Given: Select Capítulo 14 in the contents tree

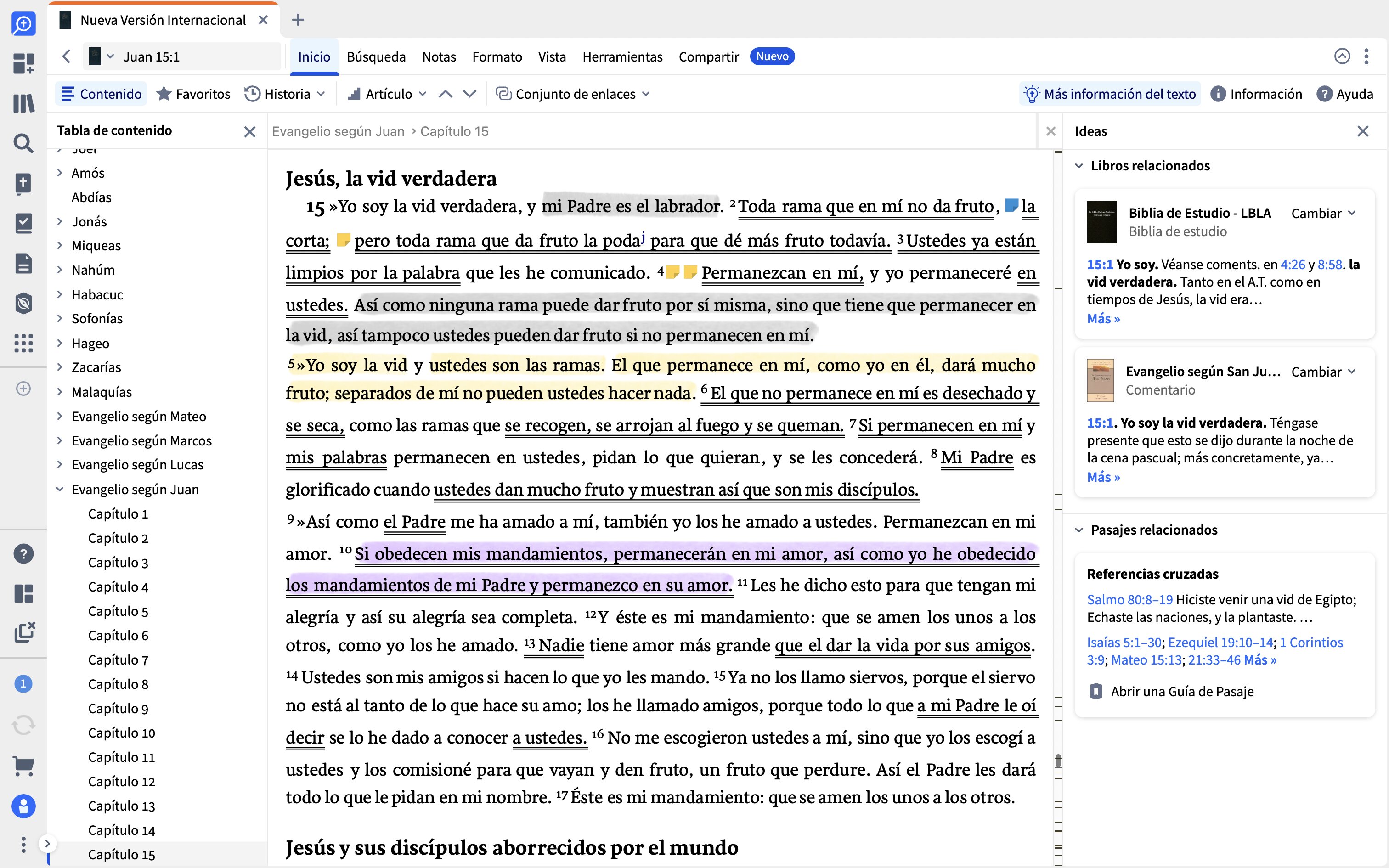Looking at the screenshot, I should coord(122,830).
